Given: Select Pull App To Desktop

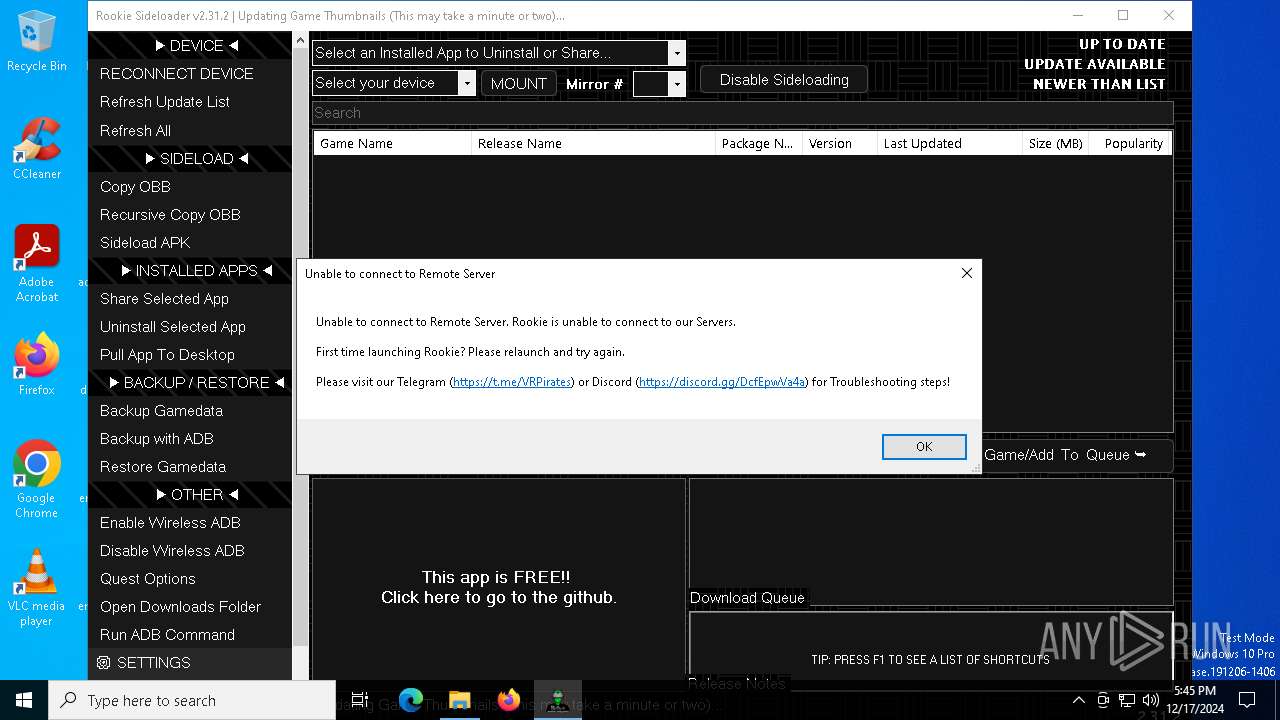Looking at the screenshot, I should (x=190, y=355).
